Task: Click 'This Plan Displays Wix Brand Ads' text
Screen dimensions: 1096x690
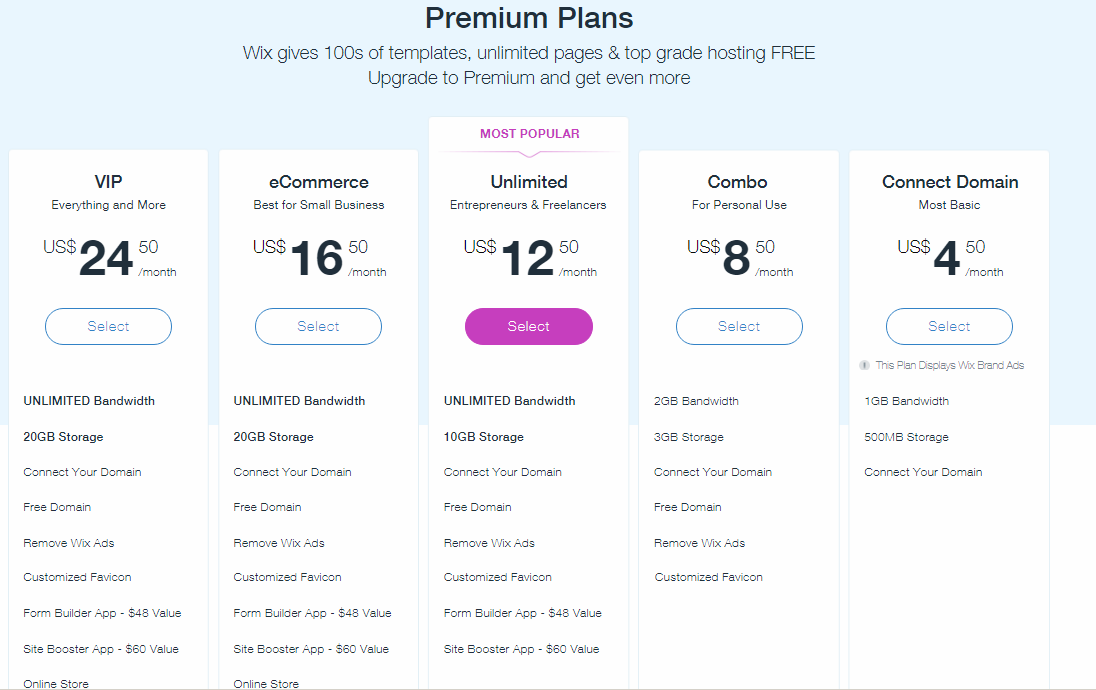Action: pyautogui.click(x=949, y=365)
